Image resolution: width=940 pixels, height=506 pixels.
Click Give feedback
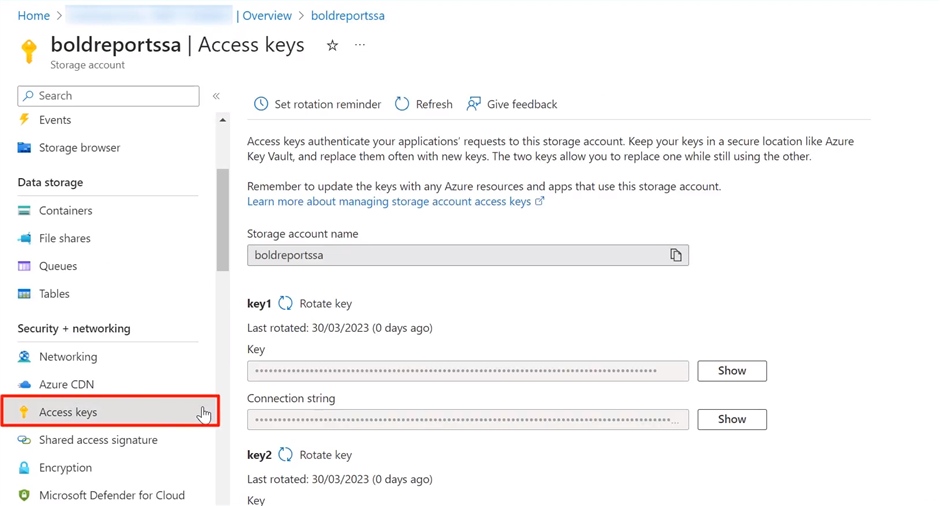pyautogui.click(x=512, y=104)
